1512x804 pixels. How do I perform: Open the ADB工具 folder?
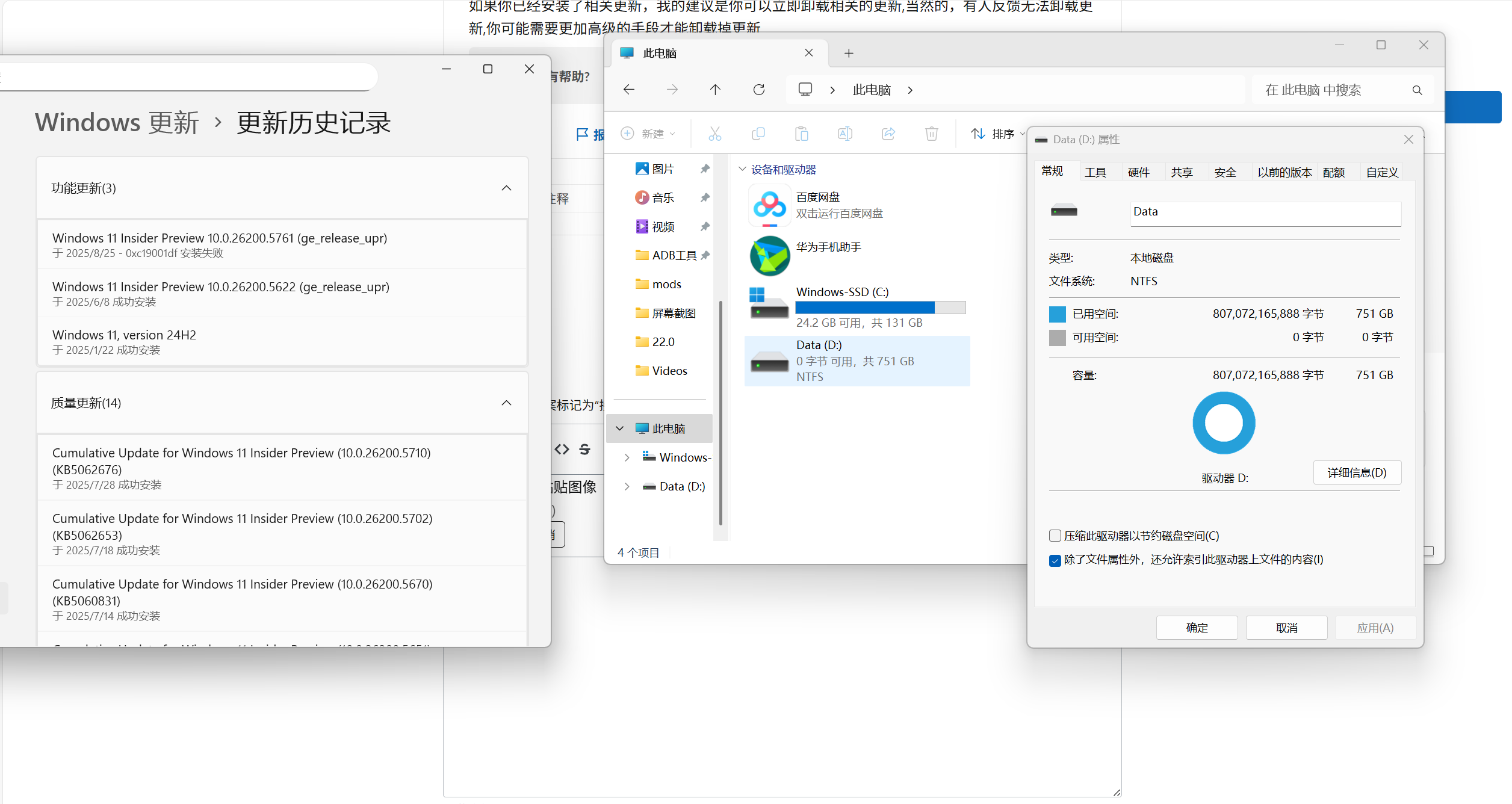pyautogui.click(x=666, y=255)
